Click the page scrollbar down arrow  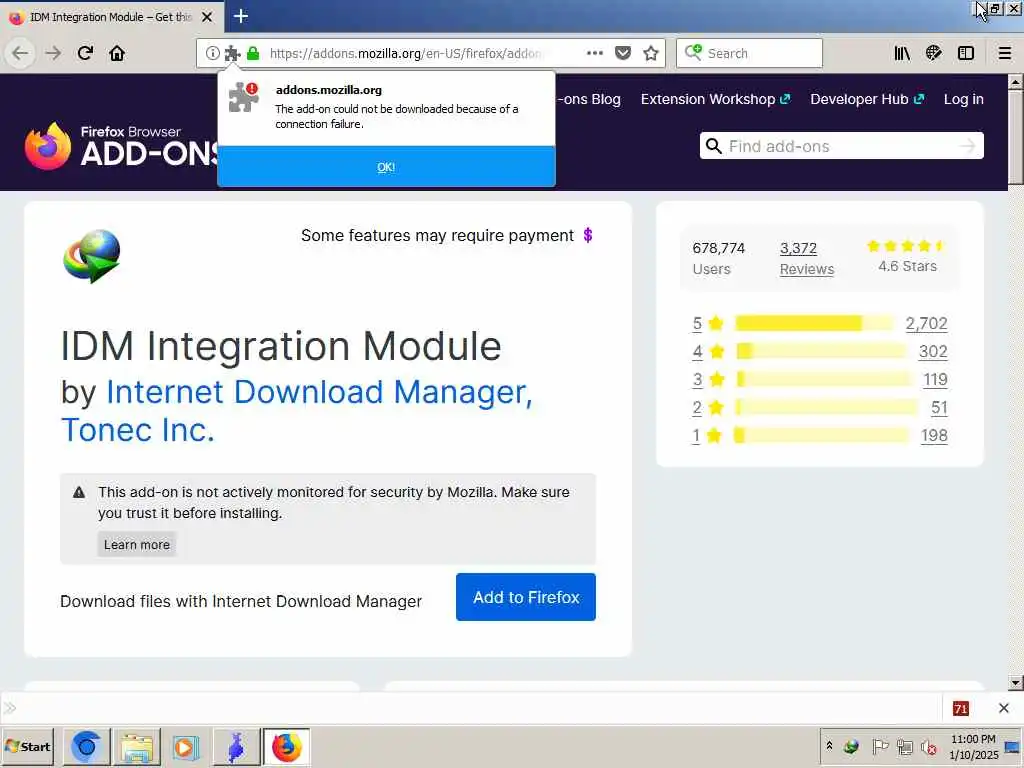[x=1015, y=683]
